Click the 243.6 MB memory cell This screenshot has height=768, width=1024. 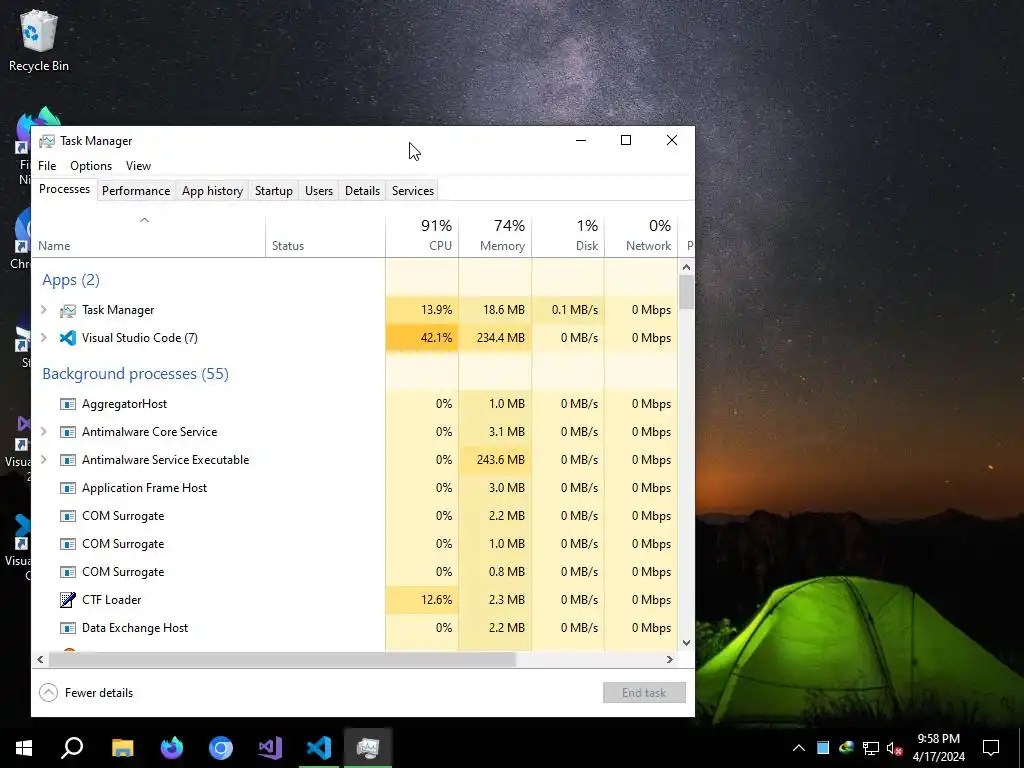496,460
